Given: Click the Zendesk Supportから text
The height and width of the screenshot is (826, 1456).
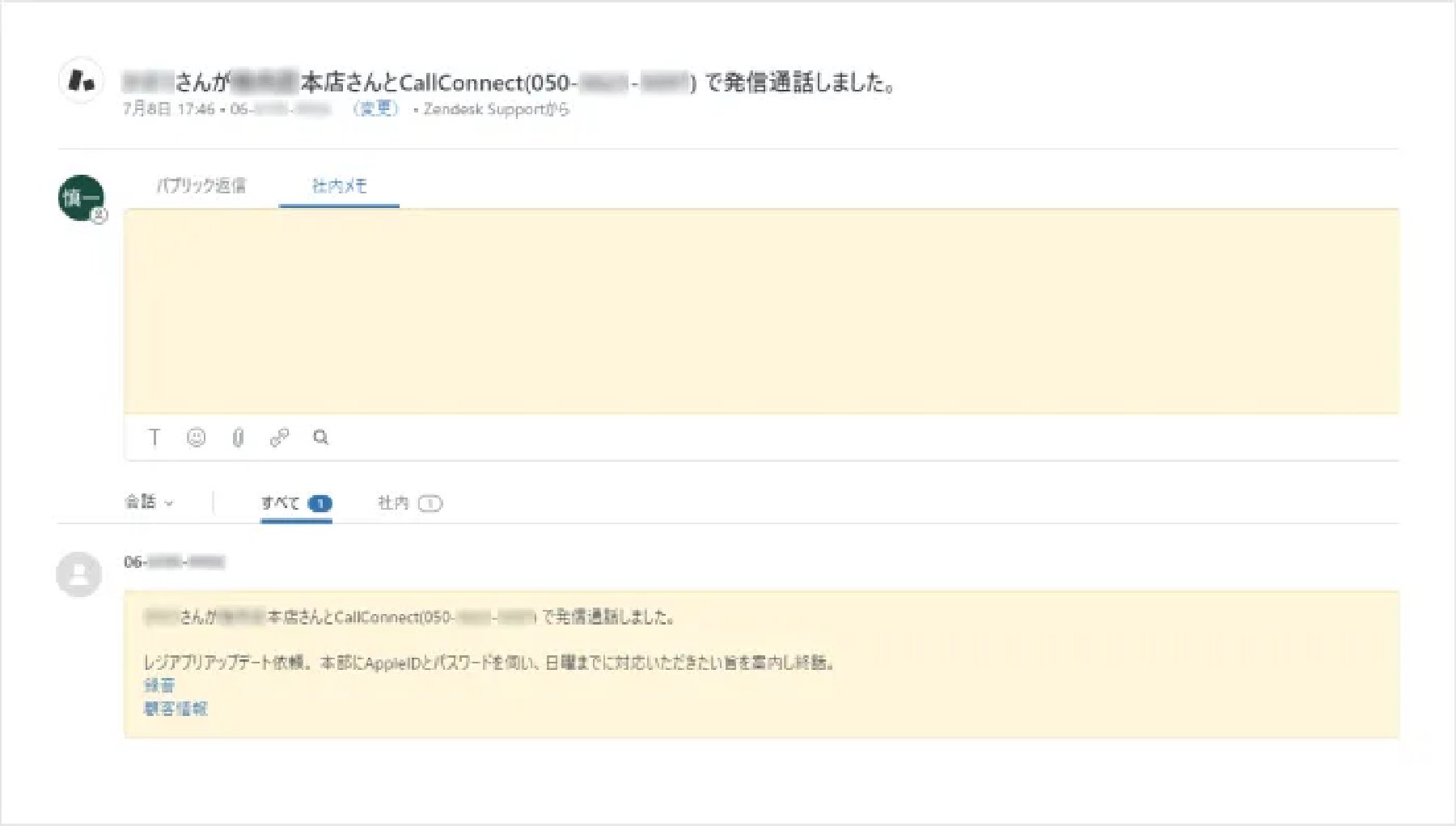Looking at the screenshot, I should pos(497,109).
